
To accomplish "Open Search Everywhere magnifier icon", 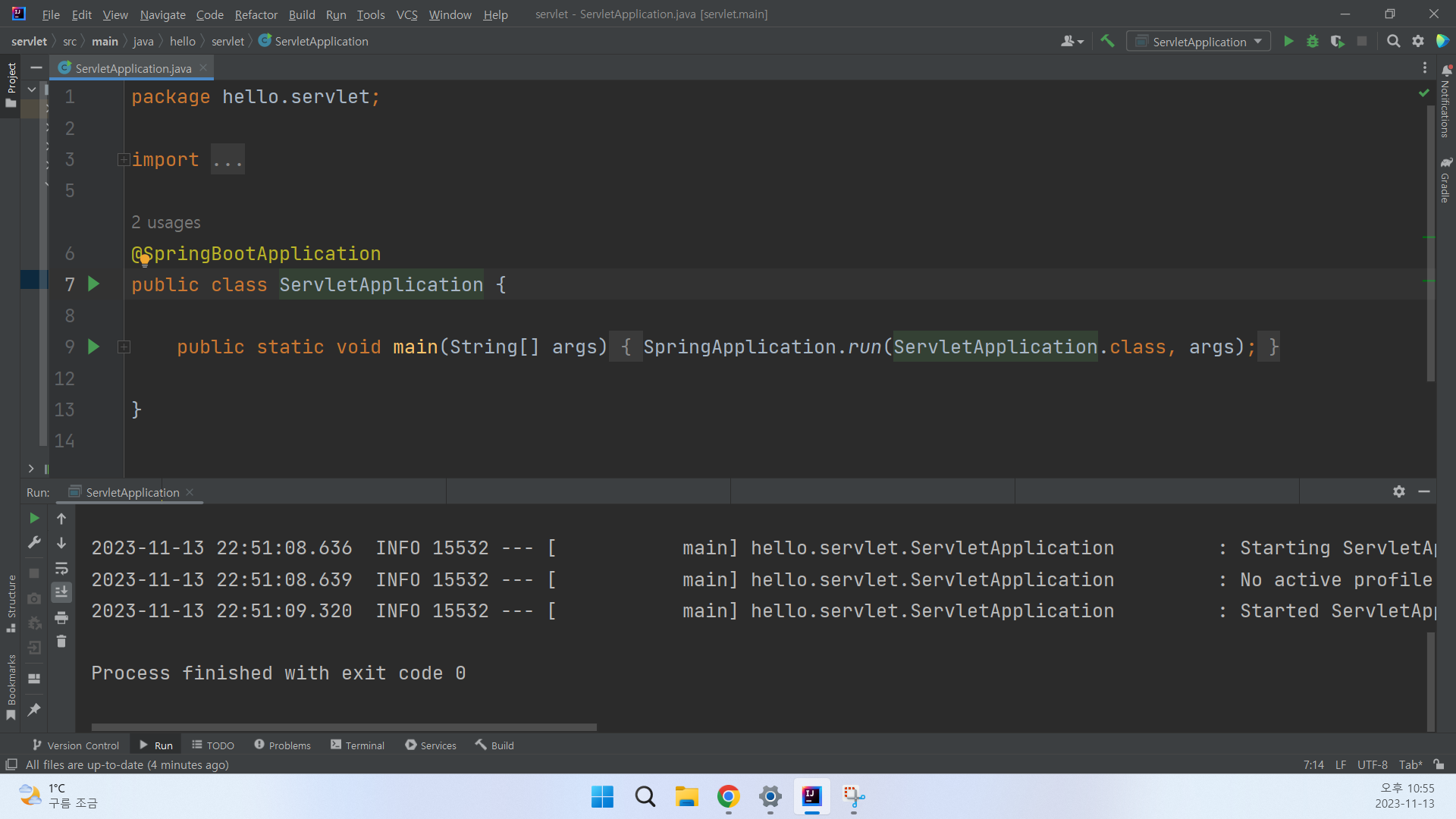I will point(1393,42).
